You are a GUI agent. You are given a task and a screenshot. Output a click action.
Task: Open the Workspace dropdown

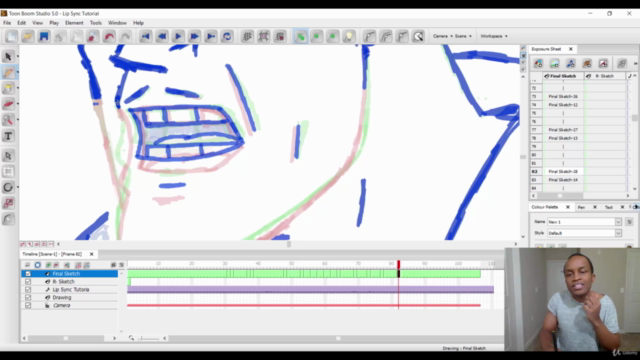coord(494,36)
